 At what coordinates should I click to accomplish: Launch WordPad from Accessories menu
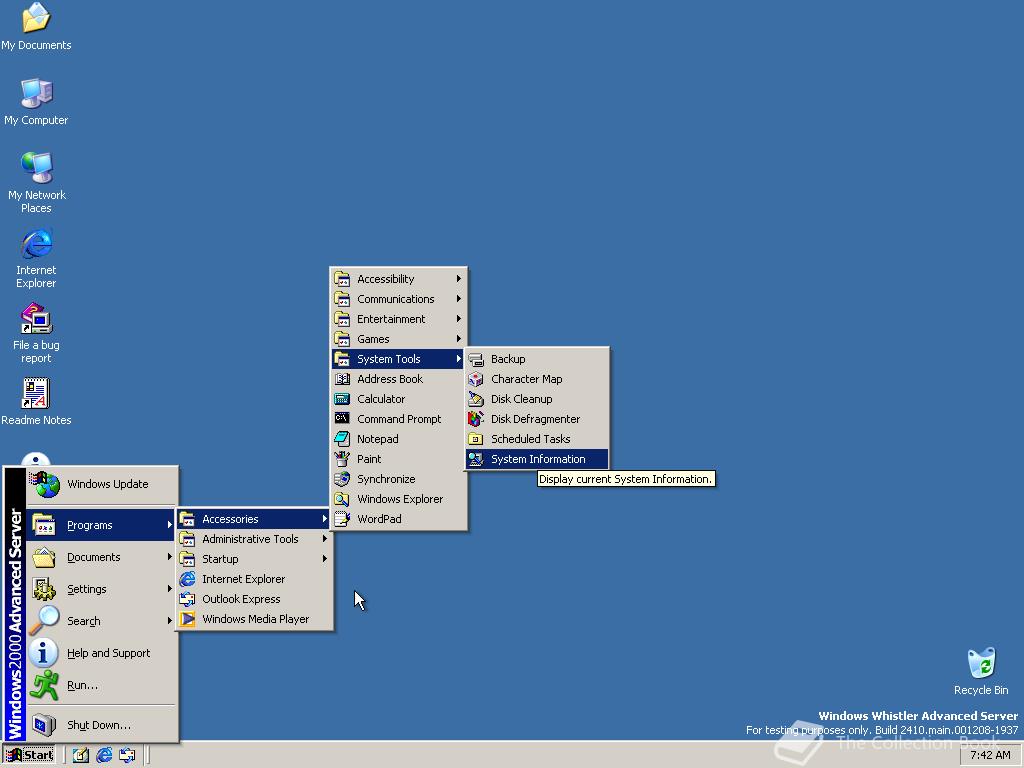398,519
